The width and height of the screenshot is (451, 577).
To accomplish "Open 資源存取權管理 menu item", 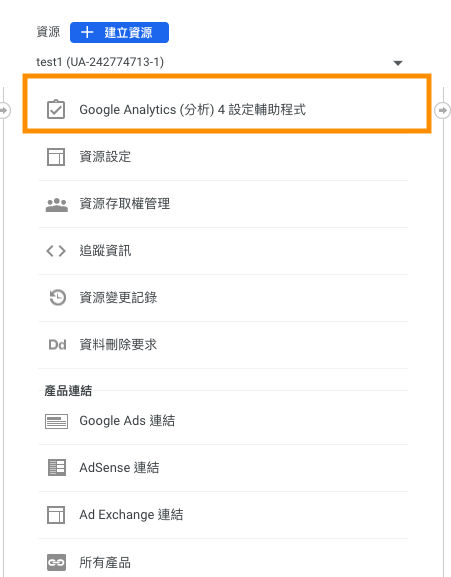I will click(223, 204).
